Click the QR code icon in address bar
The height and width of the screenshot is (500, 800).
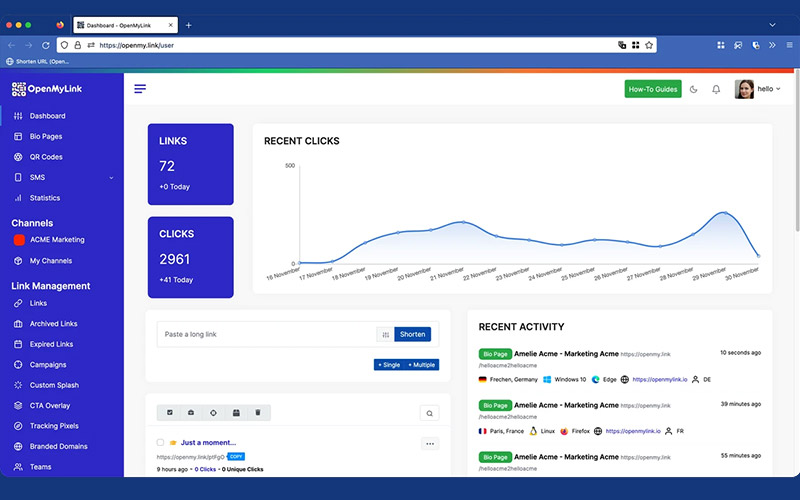(635, 45)
